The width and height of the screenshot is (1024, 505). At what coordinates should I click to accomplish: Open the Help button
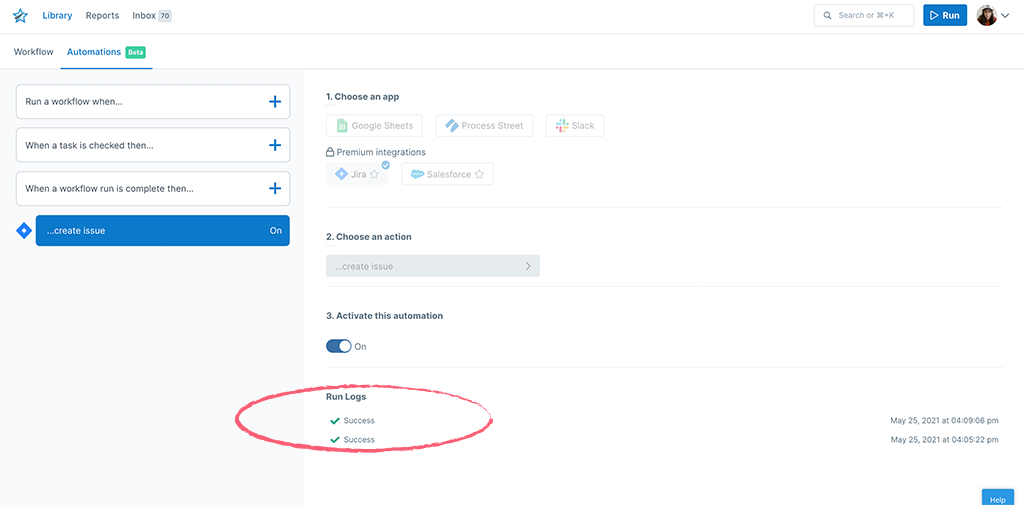click(x=998, y=498)
